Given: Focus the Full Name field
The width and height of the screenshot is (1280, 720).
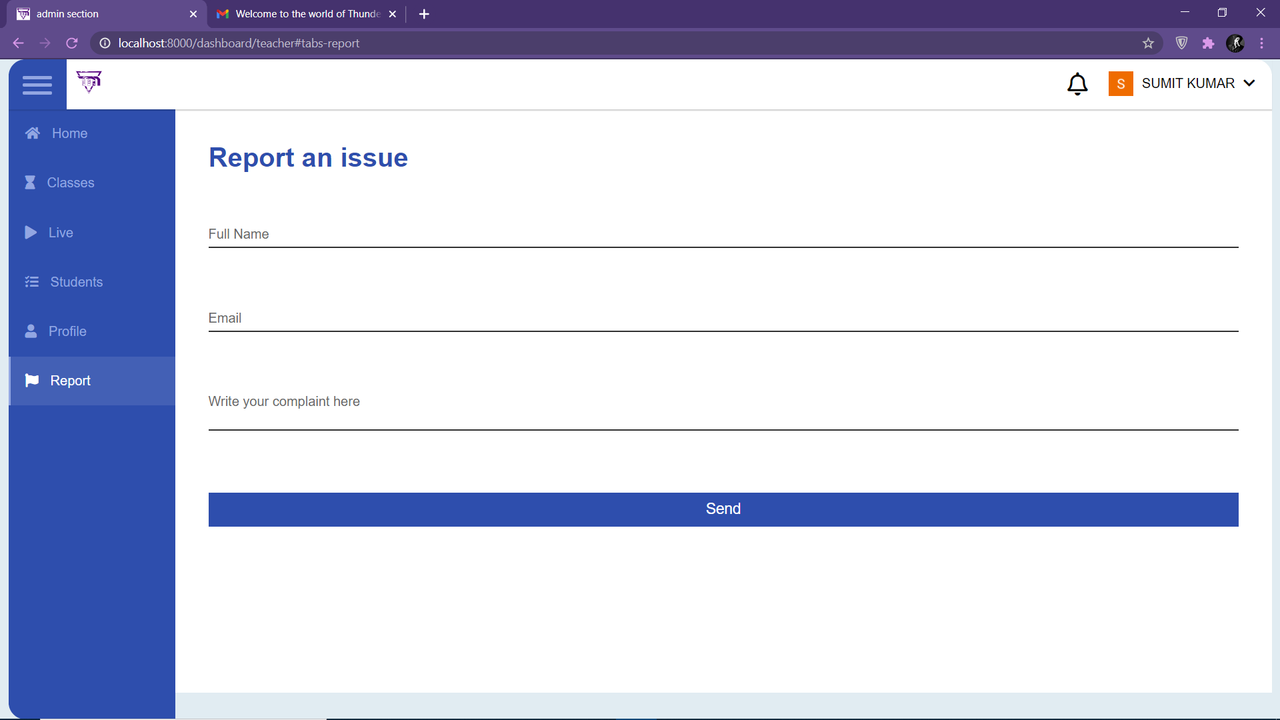Looking at the screenshot, I should tap(723, 234).
